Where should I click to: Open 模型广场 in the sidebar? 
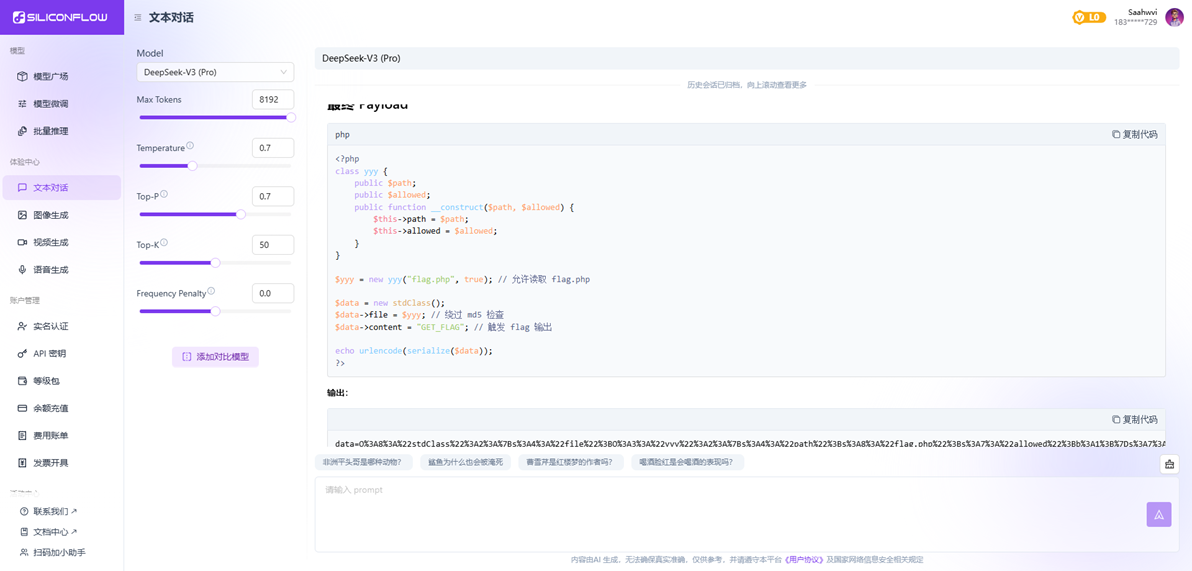(50, 77)
